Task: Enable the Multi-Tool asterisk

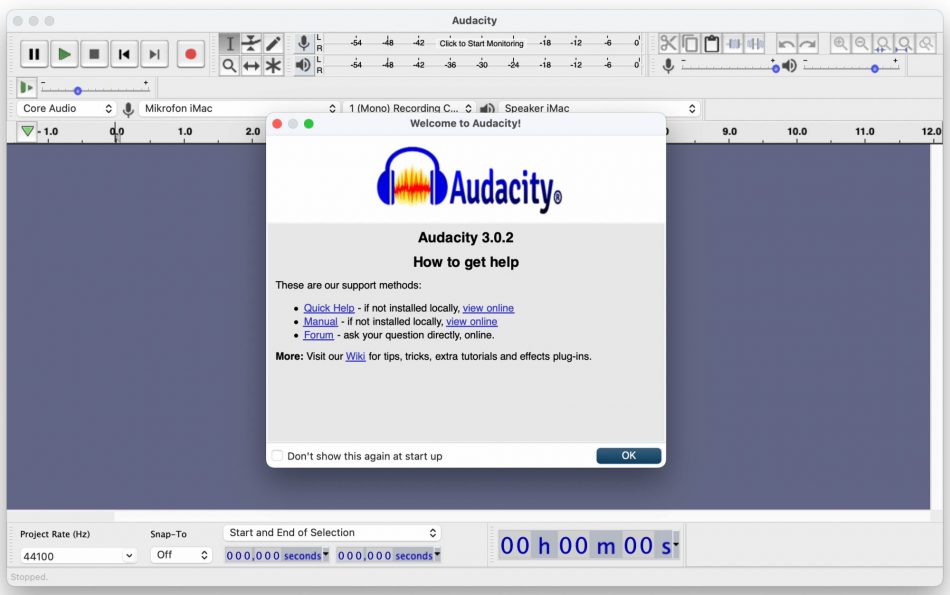Action: tap(273, 65)
